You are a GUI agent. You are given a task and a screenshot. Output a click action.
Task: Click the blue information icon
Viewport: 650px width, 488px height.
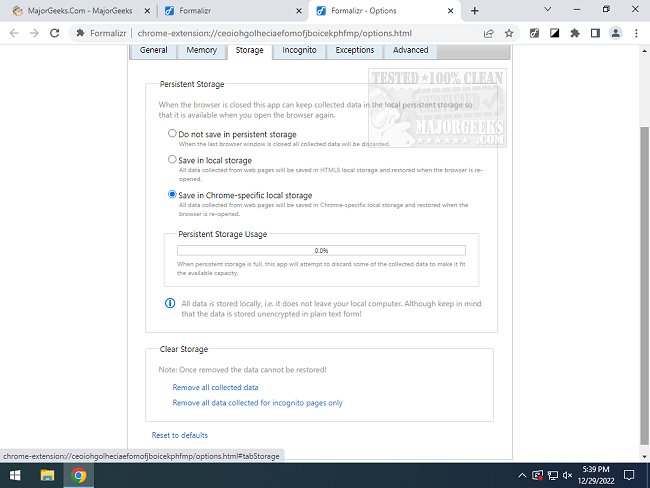[170, 303]
